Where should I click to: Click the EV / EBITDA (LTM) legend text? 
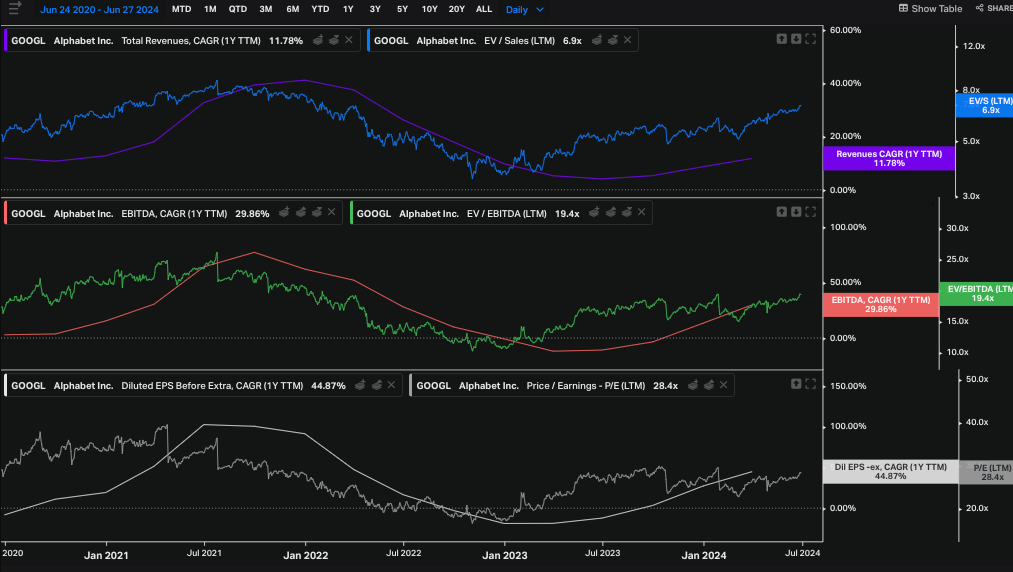507,213
